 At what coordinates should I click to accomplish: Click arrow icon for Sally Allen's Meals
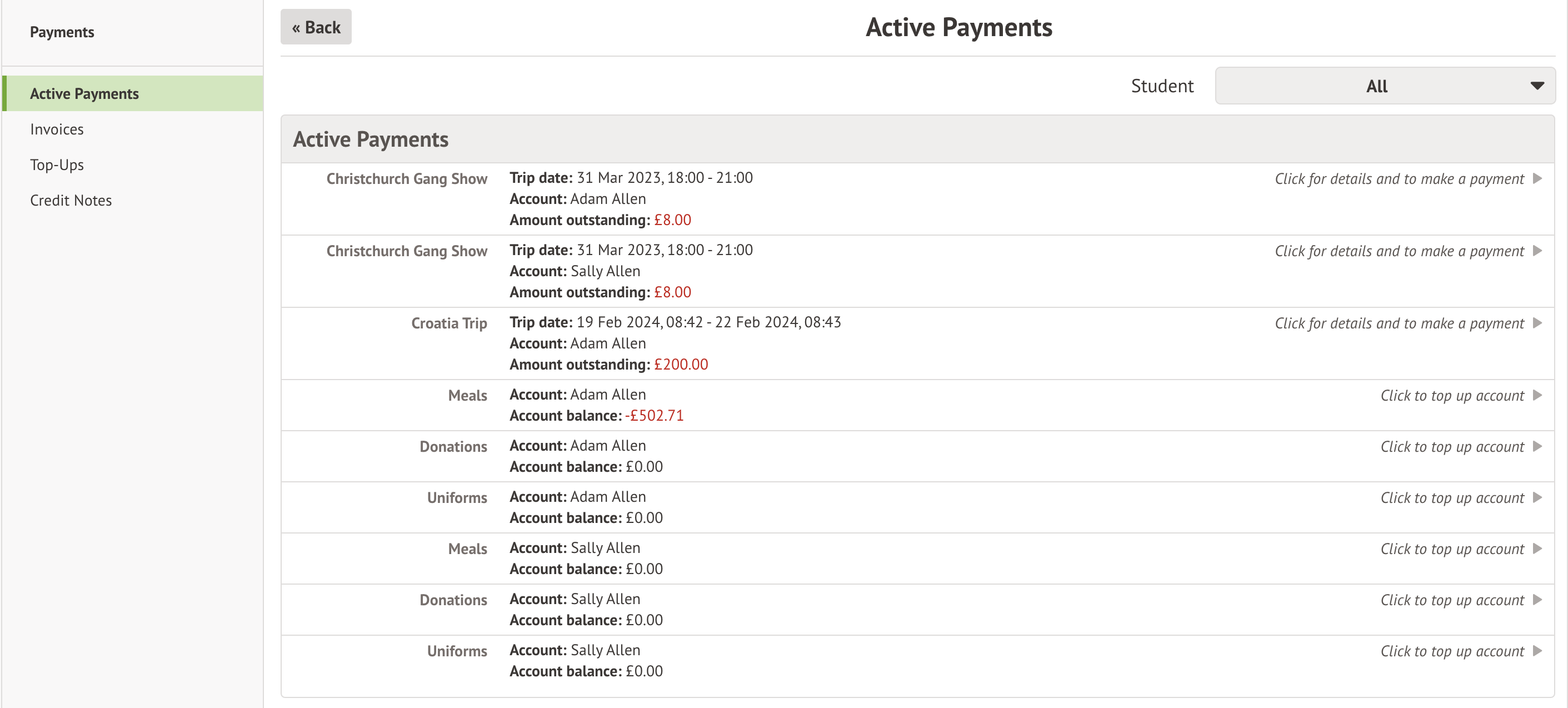1537,549
